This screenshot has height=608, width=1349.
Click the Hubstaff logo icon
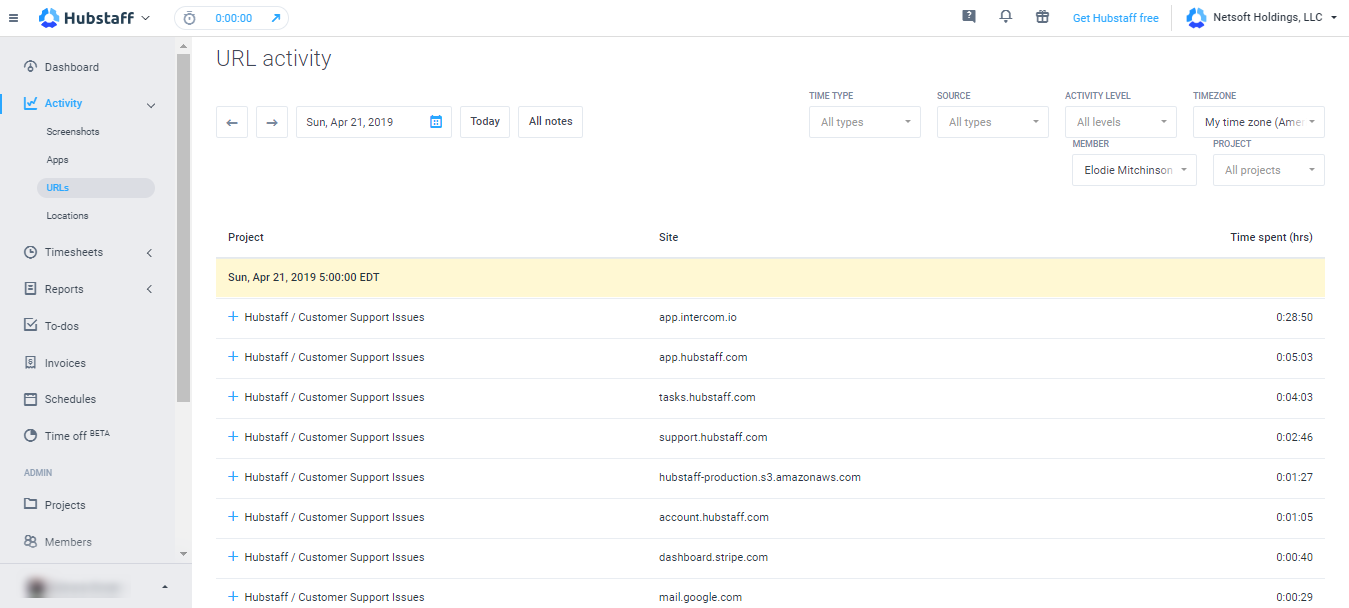click(x=49, y=17)
